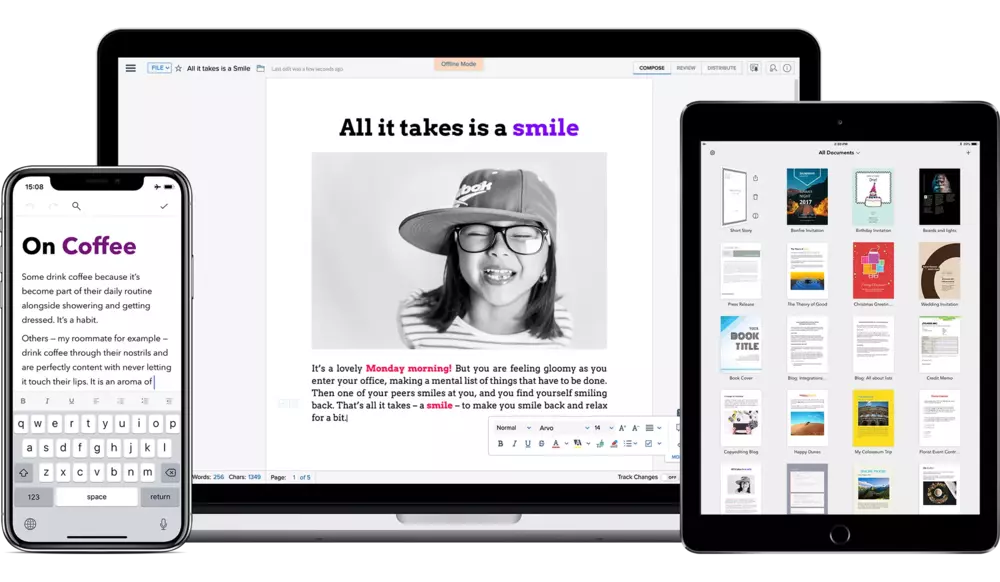
Task: Open the Birthday Invitation thumbnail on the tablet
Action: 873,197
